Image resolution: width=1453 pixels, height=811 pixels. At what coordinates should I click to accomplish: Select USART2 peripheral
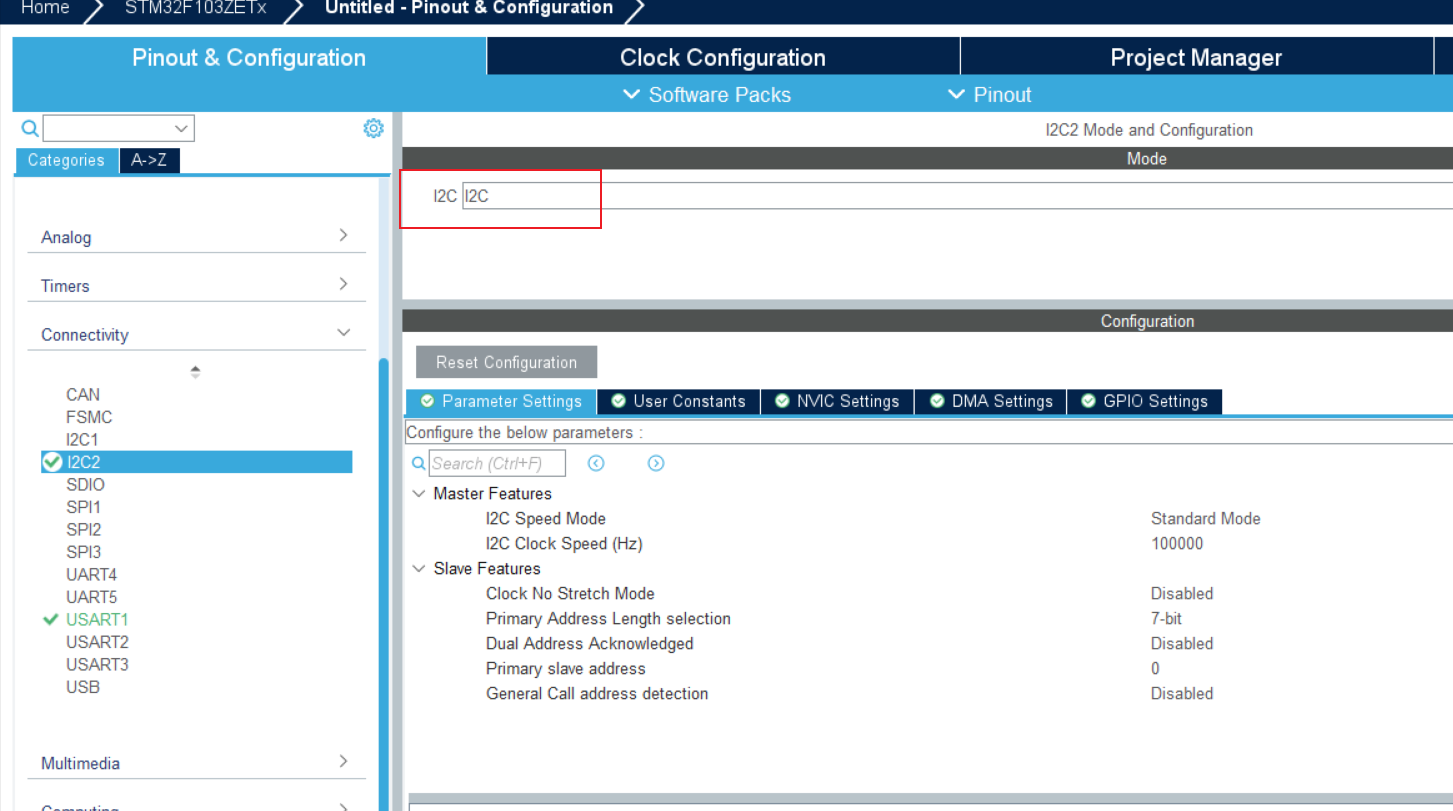click(x=97, y=642)
